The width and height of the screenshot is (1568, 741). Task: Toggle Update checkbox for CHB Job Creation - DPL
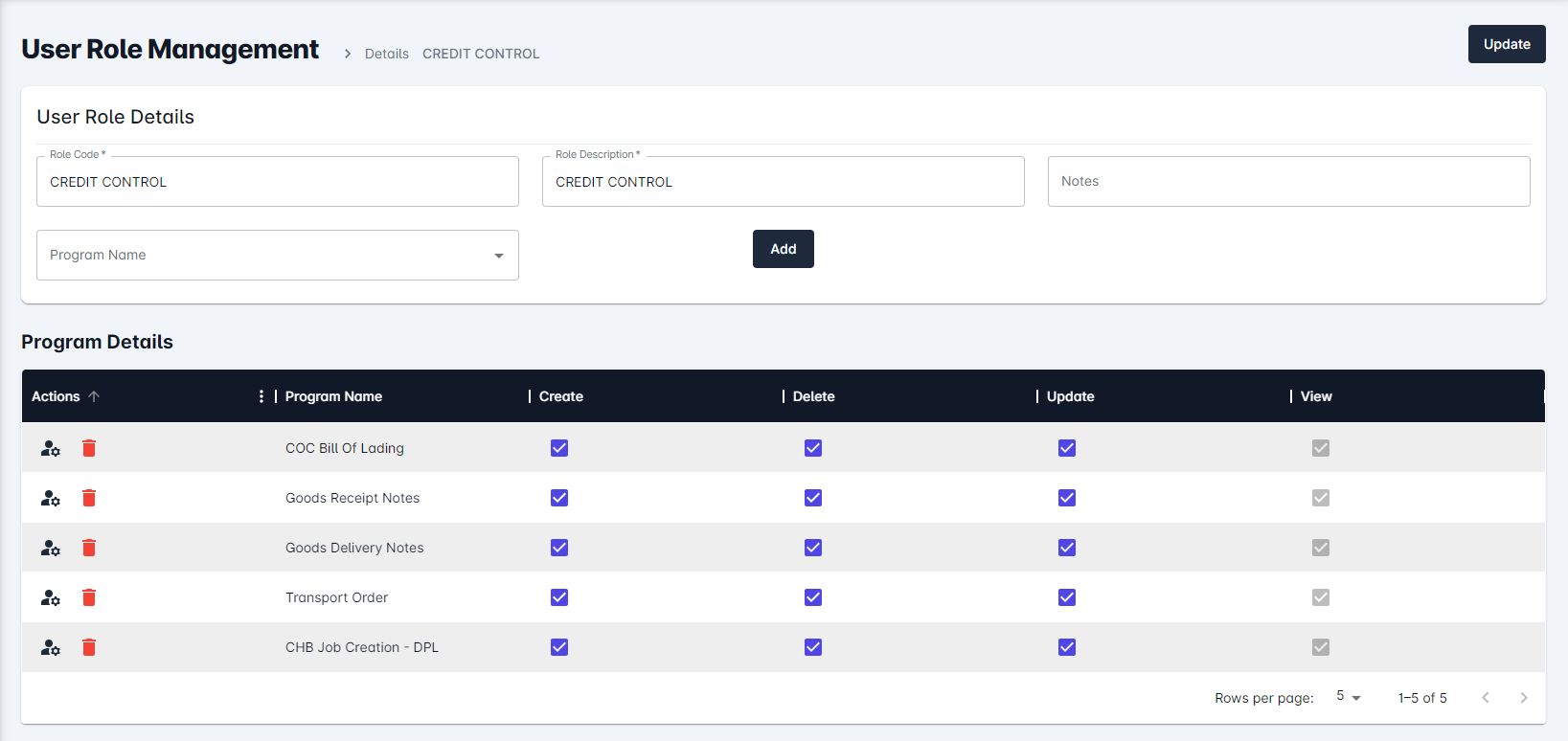pyautogui.click(x=1067, y=647)
